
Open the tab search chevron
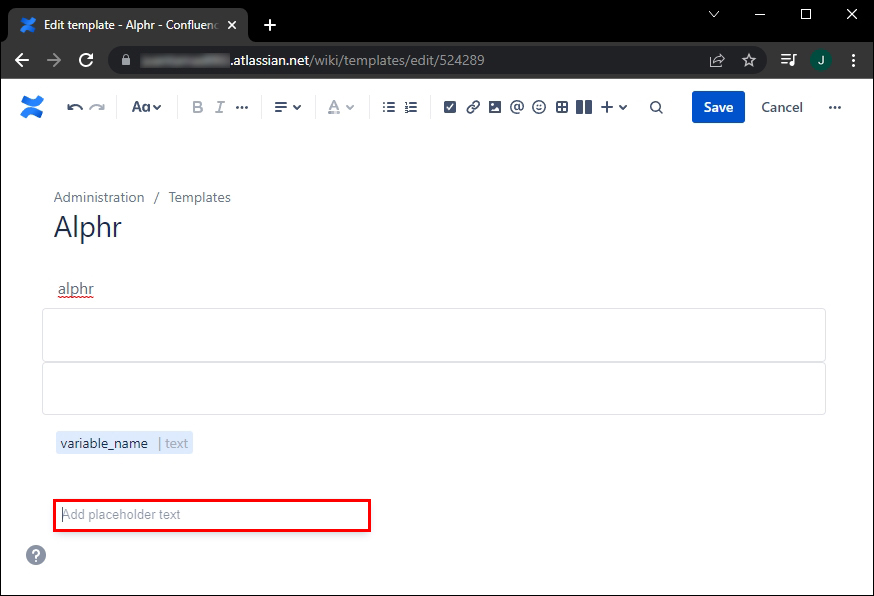pyautogui.click(x=713, y=14)
